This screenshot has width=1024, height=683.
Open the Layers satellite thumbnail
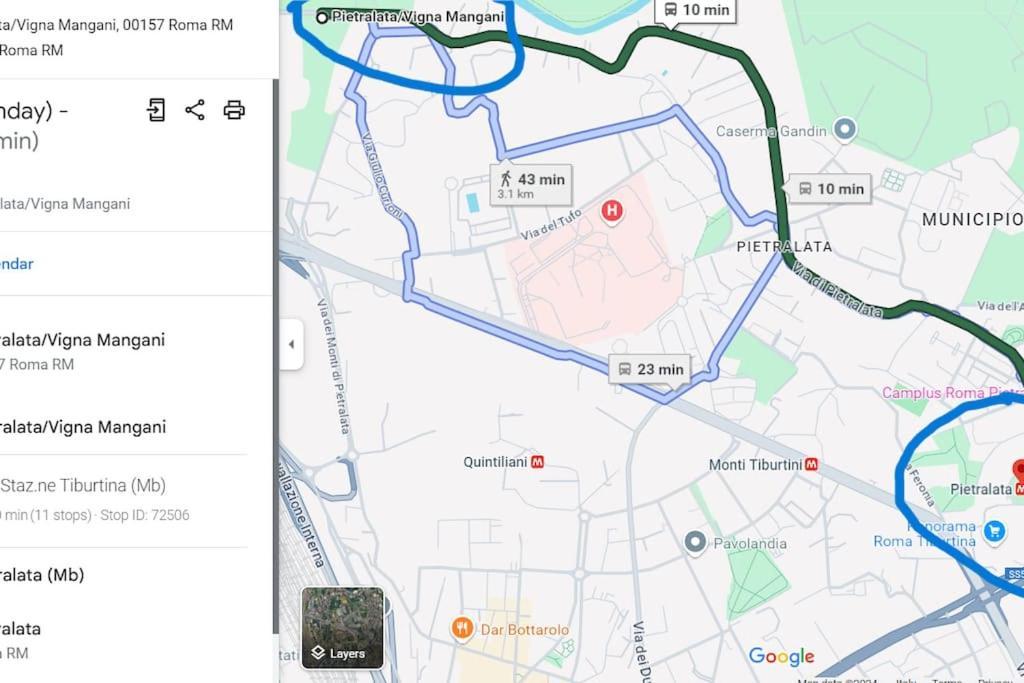(x=342, y=627)
